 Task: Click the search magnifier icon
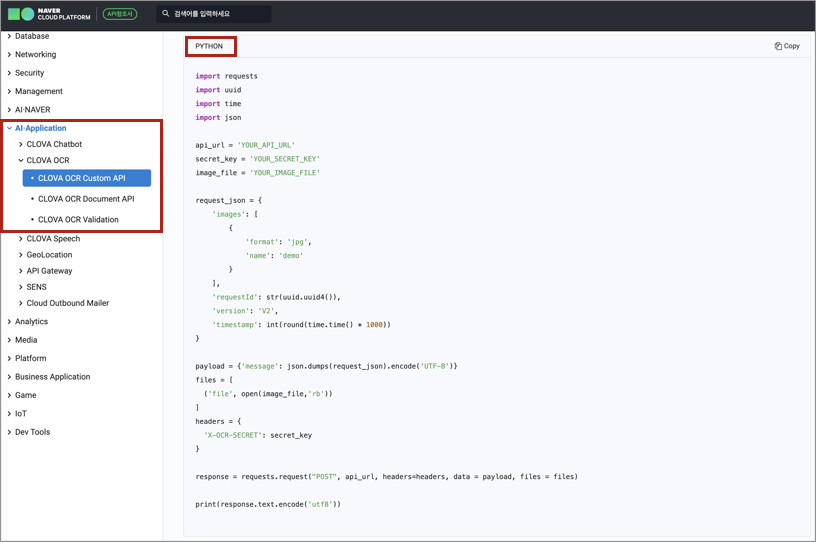[165, 14]
